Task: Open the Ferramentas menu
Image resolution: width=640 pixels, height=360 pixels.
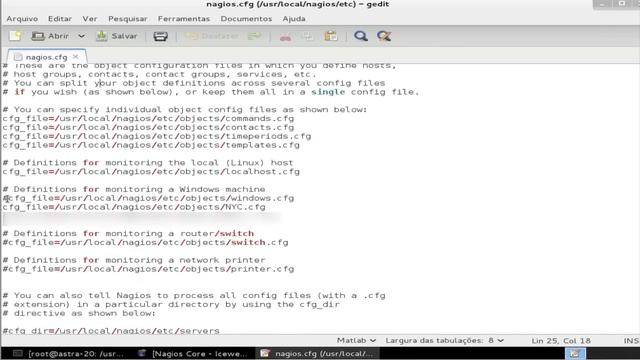Action: (184, 19)
